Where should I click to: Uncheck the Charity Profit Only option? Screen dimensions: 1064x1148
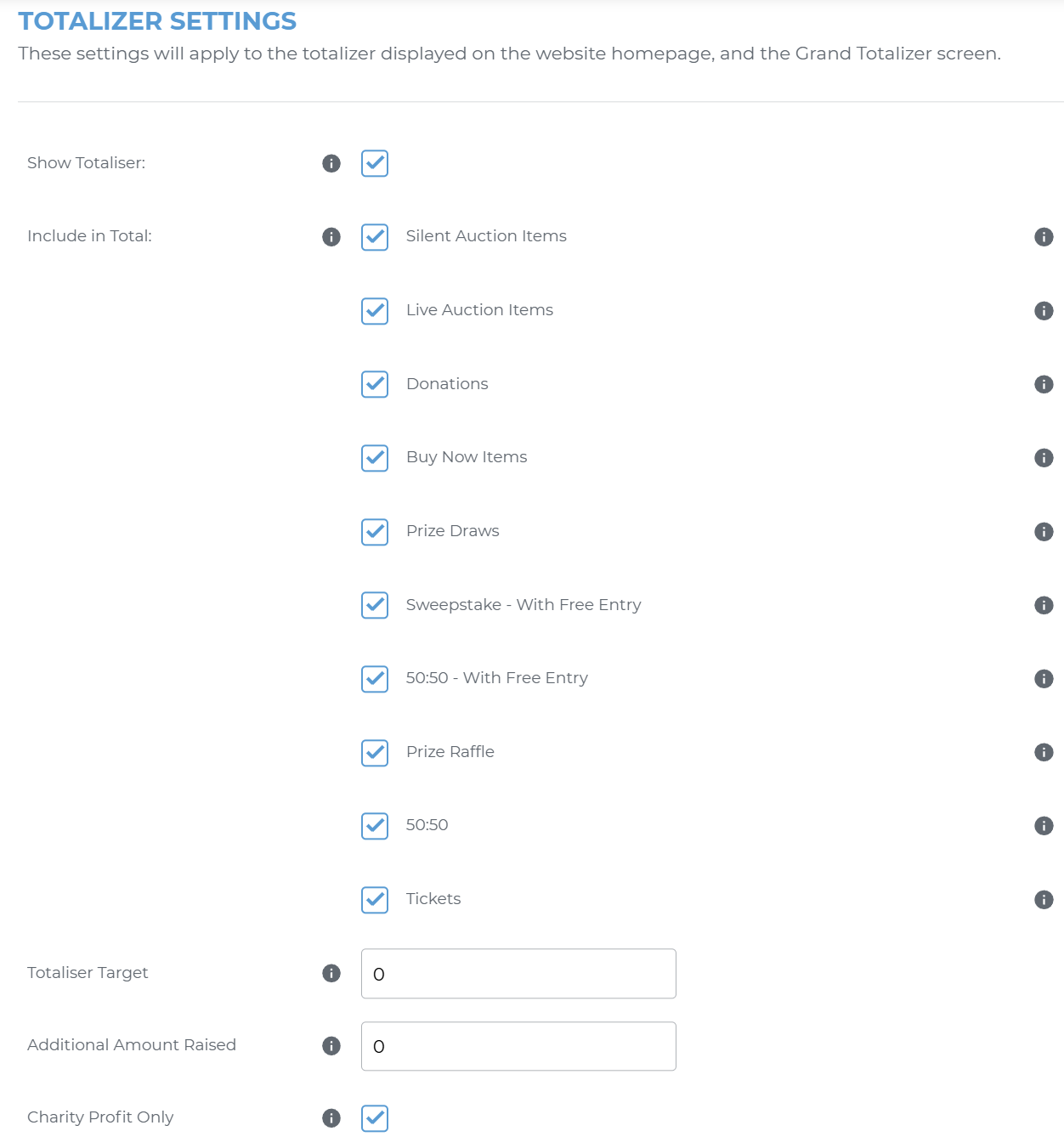click(374, 1119)
